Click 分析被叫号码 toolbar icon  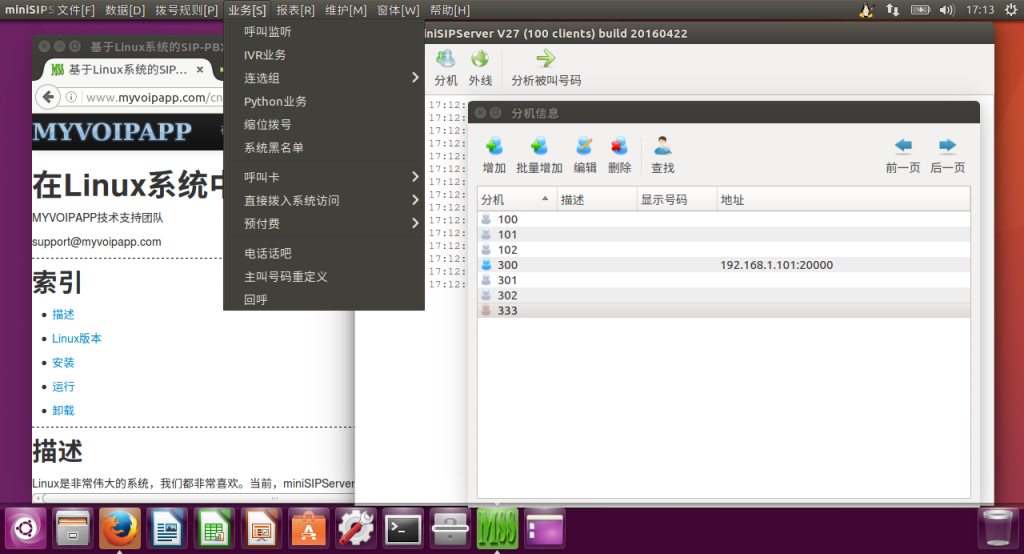tap(545, 60)
